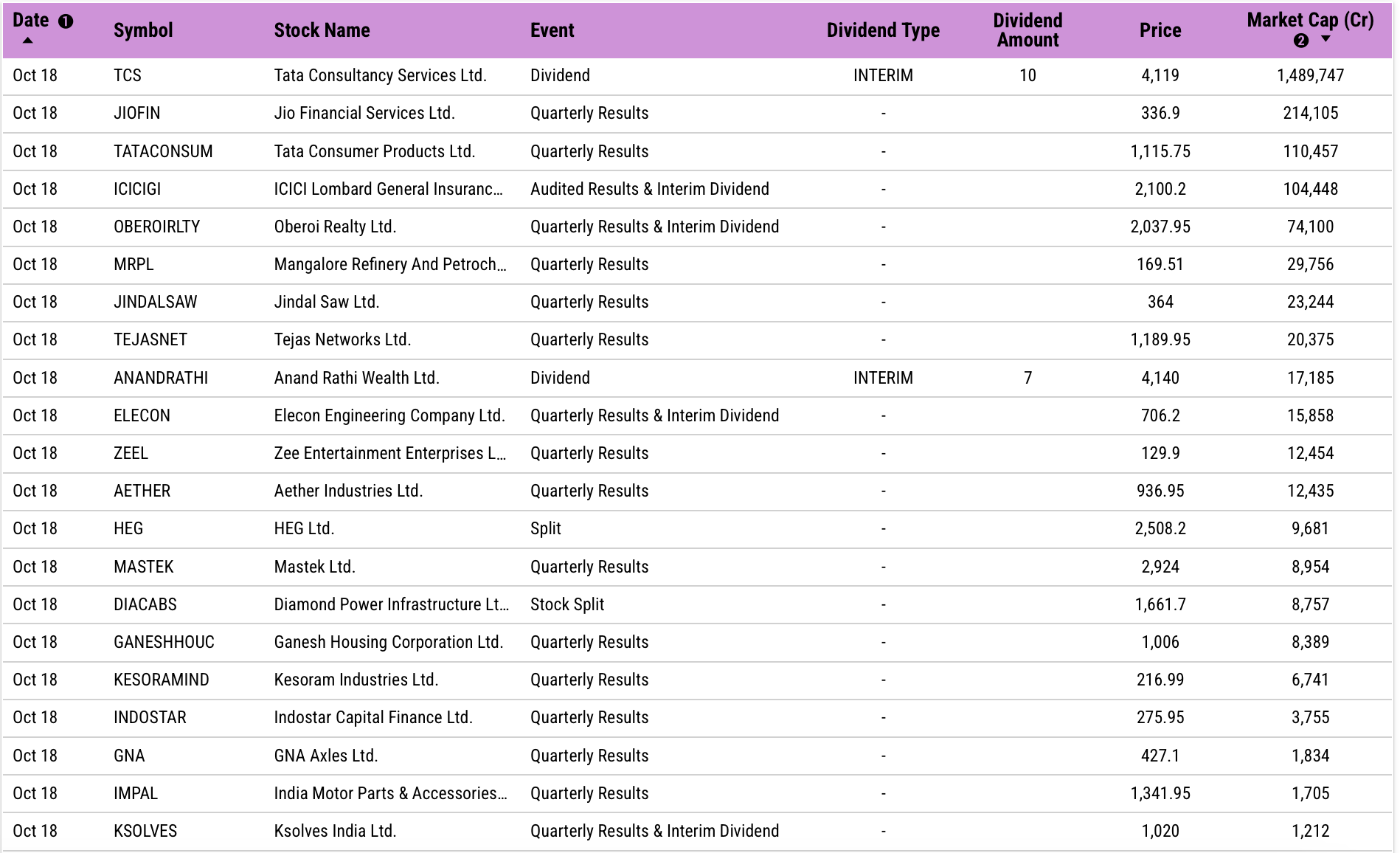The width and height of the screenshot is (1400, 853).
Task: Click the ICICI Lombard General Insurance name
Action: click(389, 189)
